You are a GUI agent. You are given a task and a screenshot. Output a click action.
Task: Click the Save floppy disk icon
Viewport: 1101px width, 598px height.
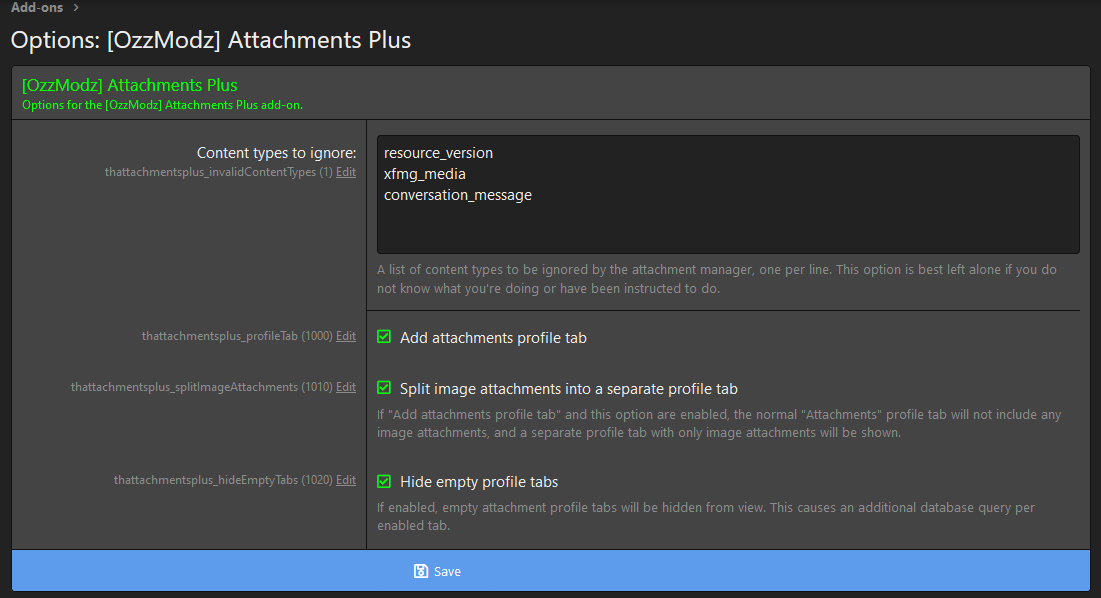coord(421,571)
